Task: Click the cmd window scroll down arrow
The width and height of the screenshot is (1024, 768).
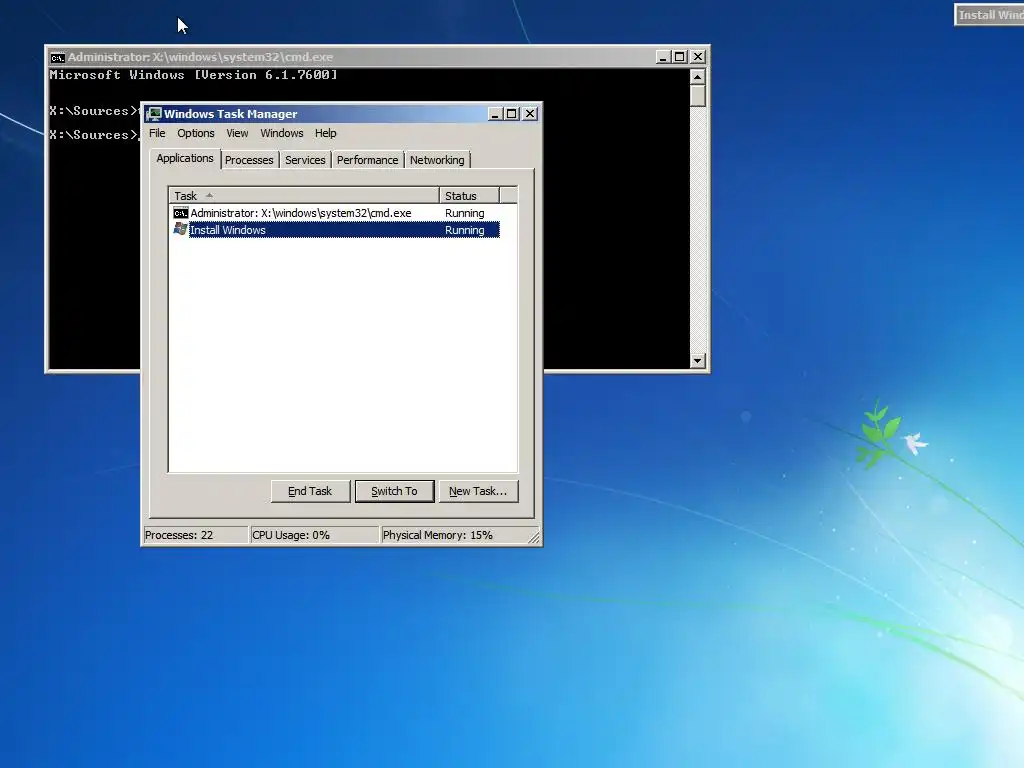Action: tap(697, 360)
